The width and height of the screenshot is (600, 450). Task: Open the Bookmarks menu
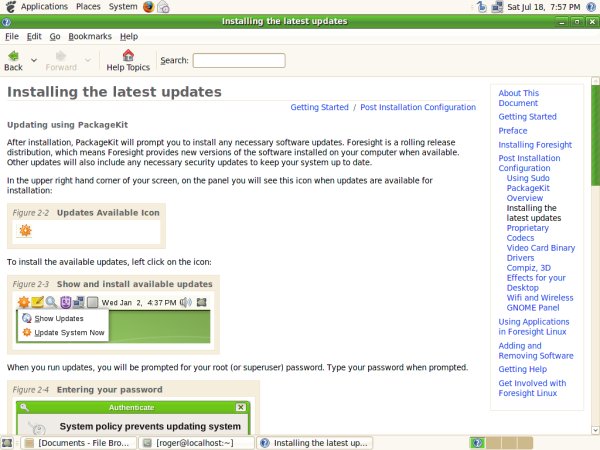point(90,36)
